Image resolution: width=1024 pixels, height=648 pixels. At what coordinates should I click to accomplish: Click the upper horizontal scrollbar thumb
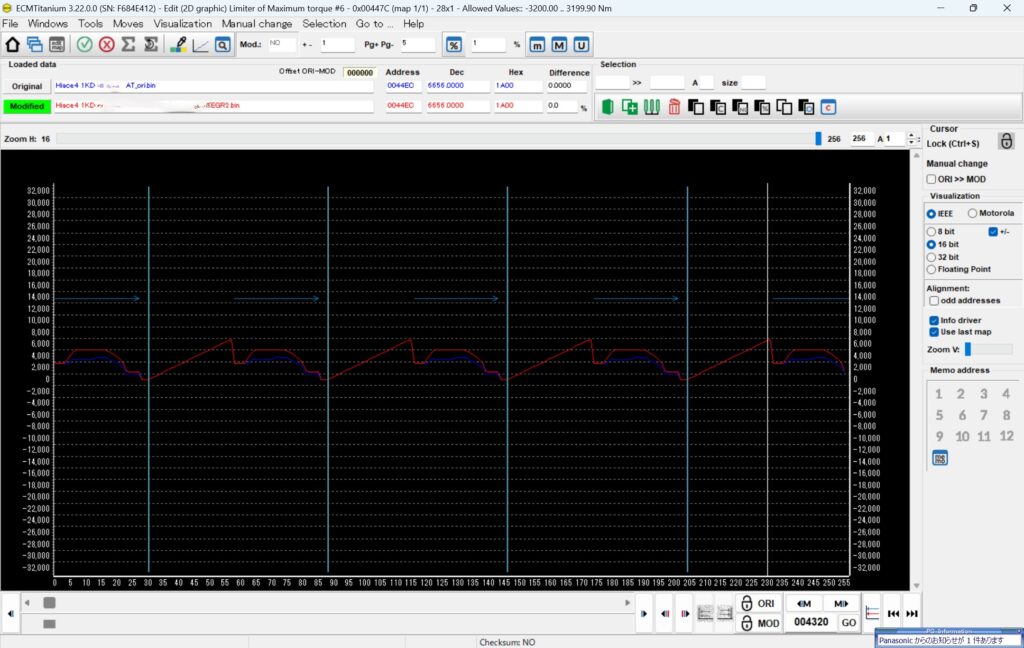49,602
